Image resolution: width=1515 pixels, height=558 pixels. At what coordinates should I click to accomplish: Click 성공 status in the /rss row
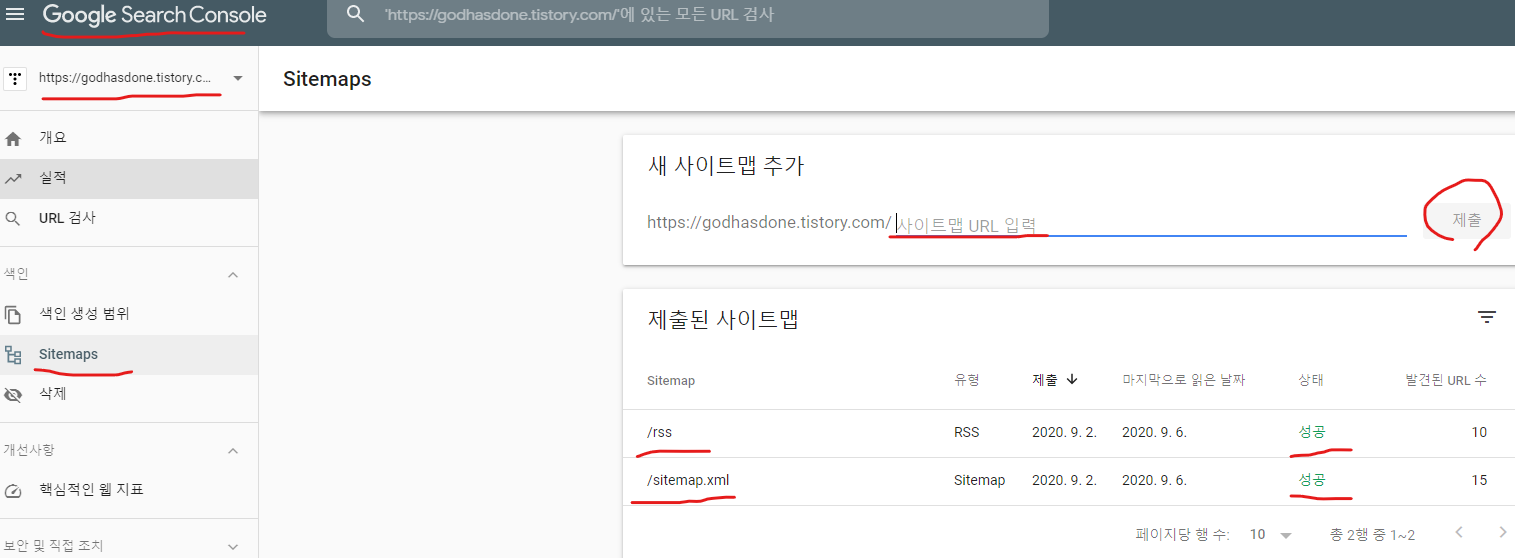click(x=1311, y=432)
